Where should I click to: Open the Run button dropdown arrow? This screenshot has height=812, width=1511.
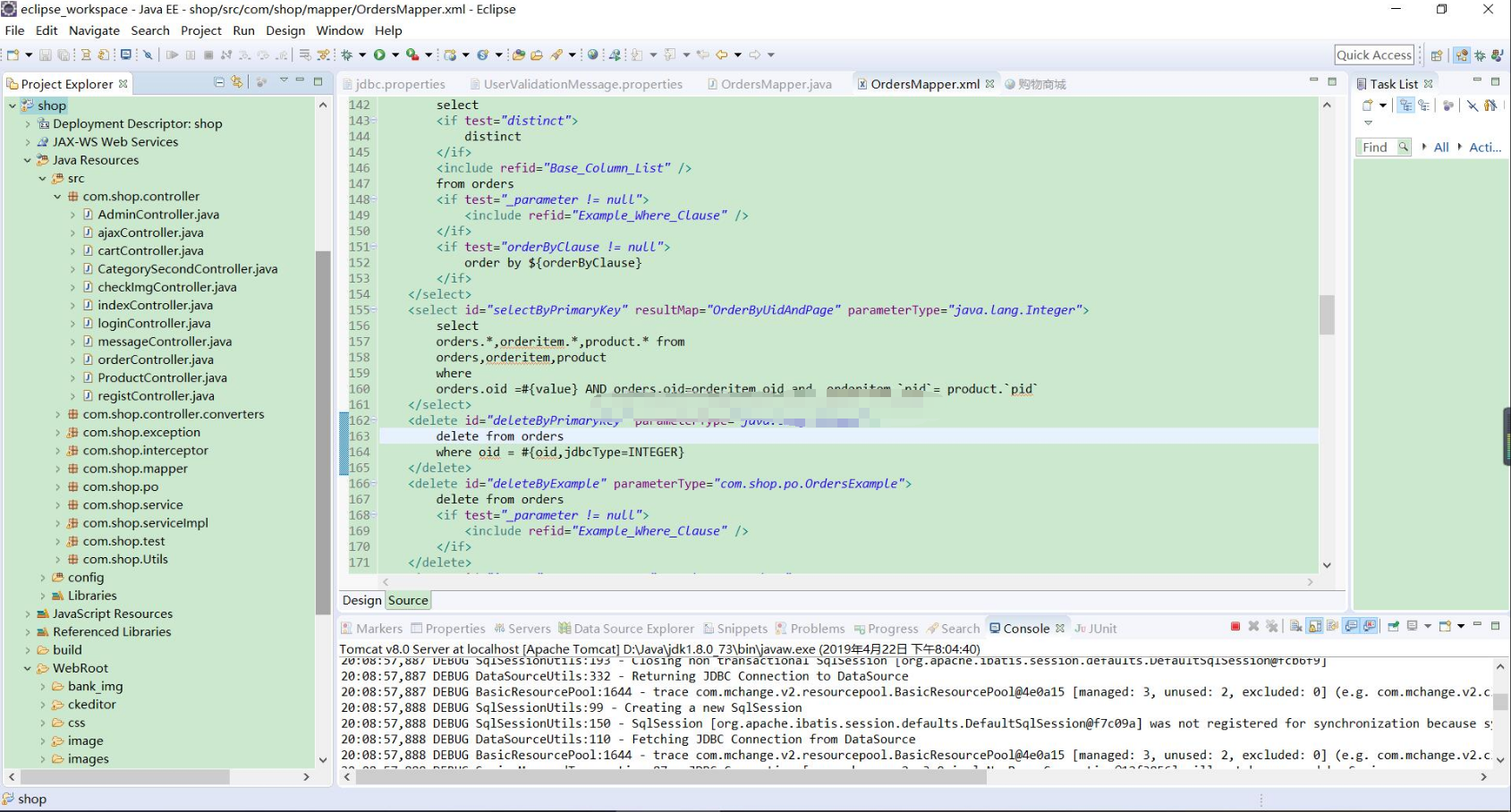pyautogui.click(x=395, y=55)
